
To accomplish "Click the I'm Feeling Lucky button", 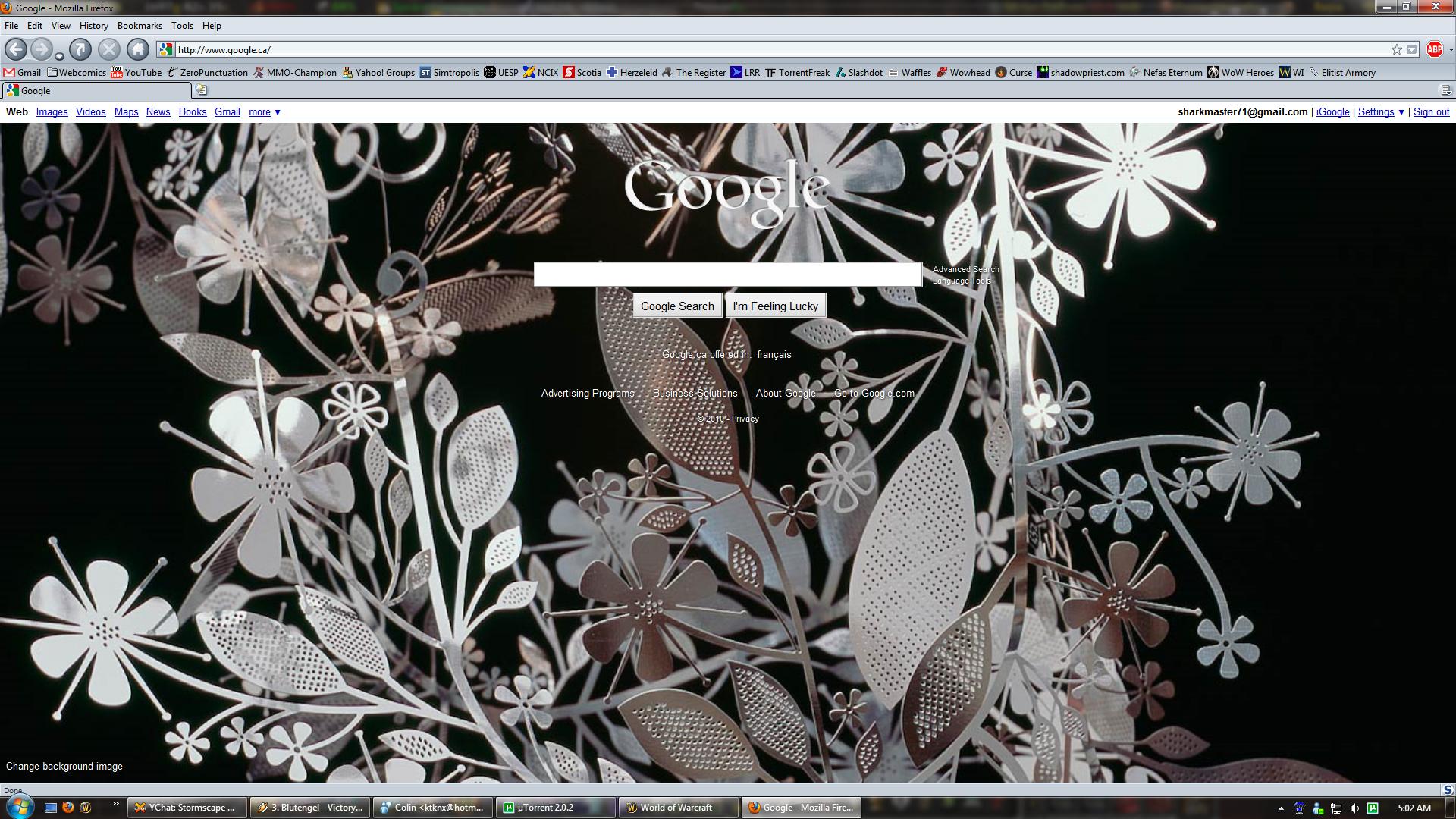I will (775, 306).
